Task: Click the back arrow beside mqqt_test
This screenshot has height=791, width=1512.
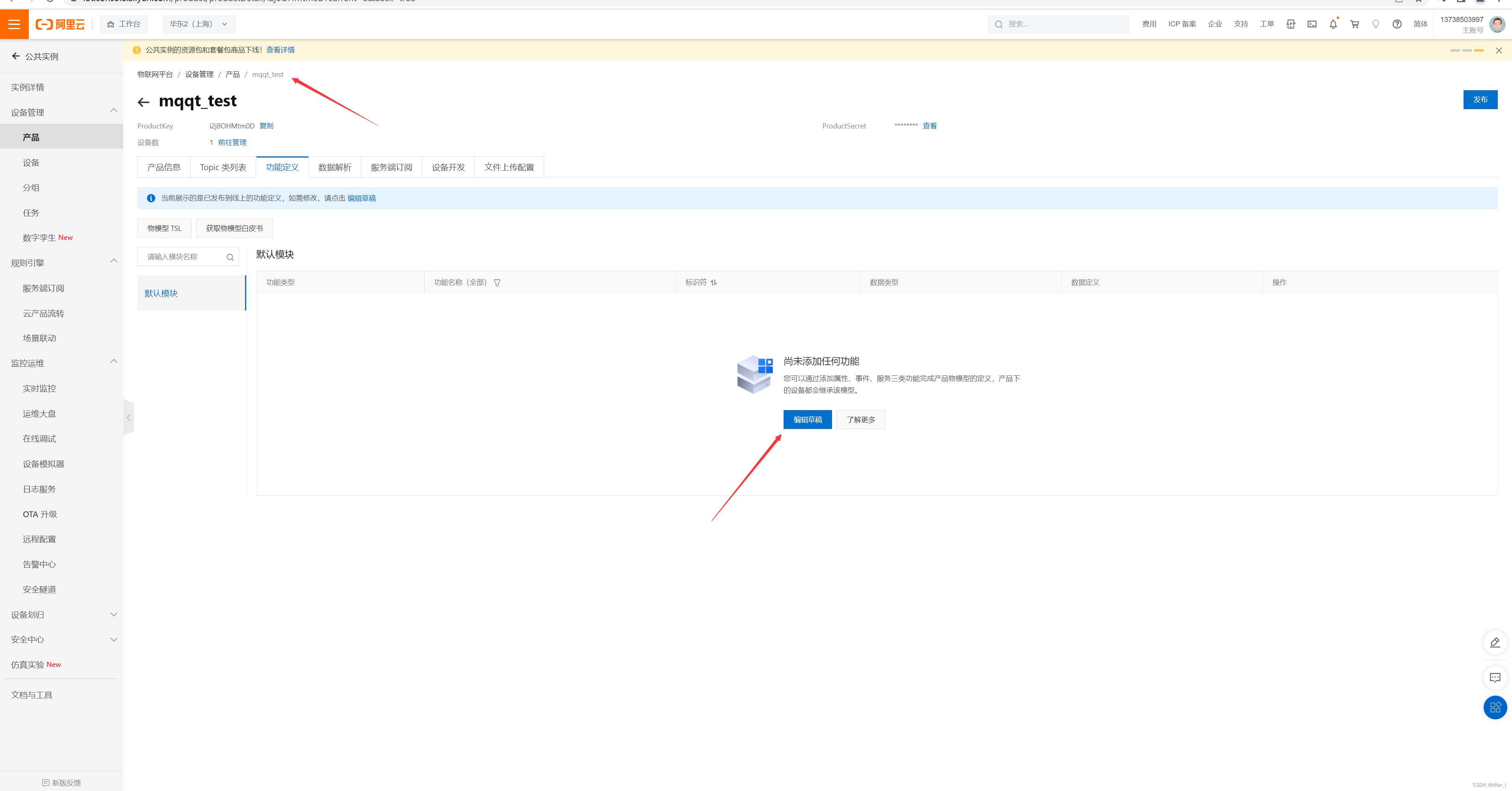Action: (x=143, y=102)
